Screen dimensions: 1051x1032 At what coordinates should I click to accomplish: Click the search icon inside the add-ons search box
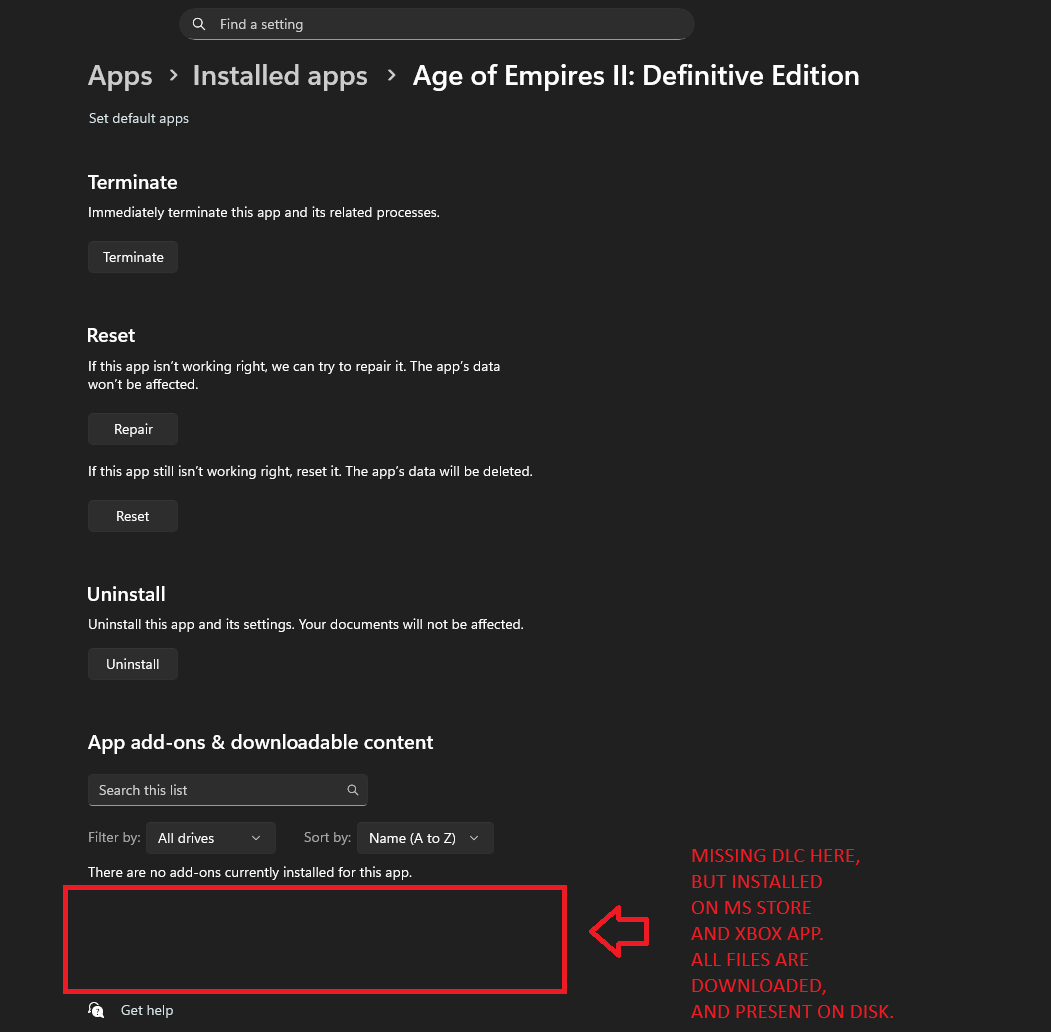click(x=352, y=790)
